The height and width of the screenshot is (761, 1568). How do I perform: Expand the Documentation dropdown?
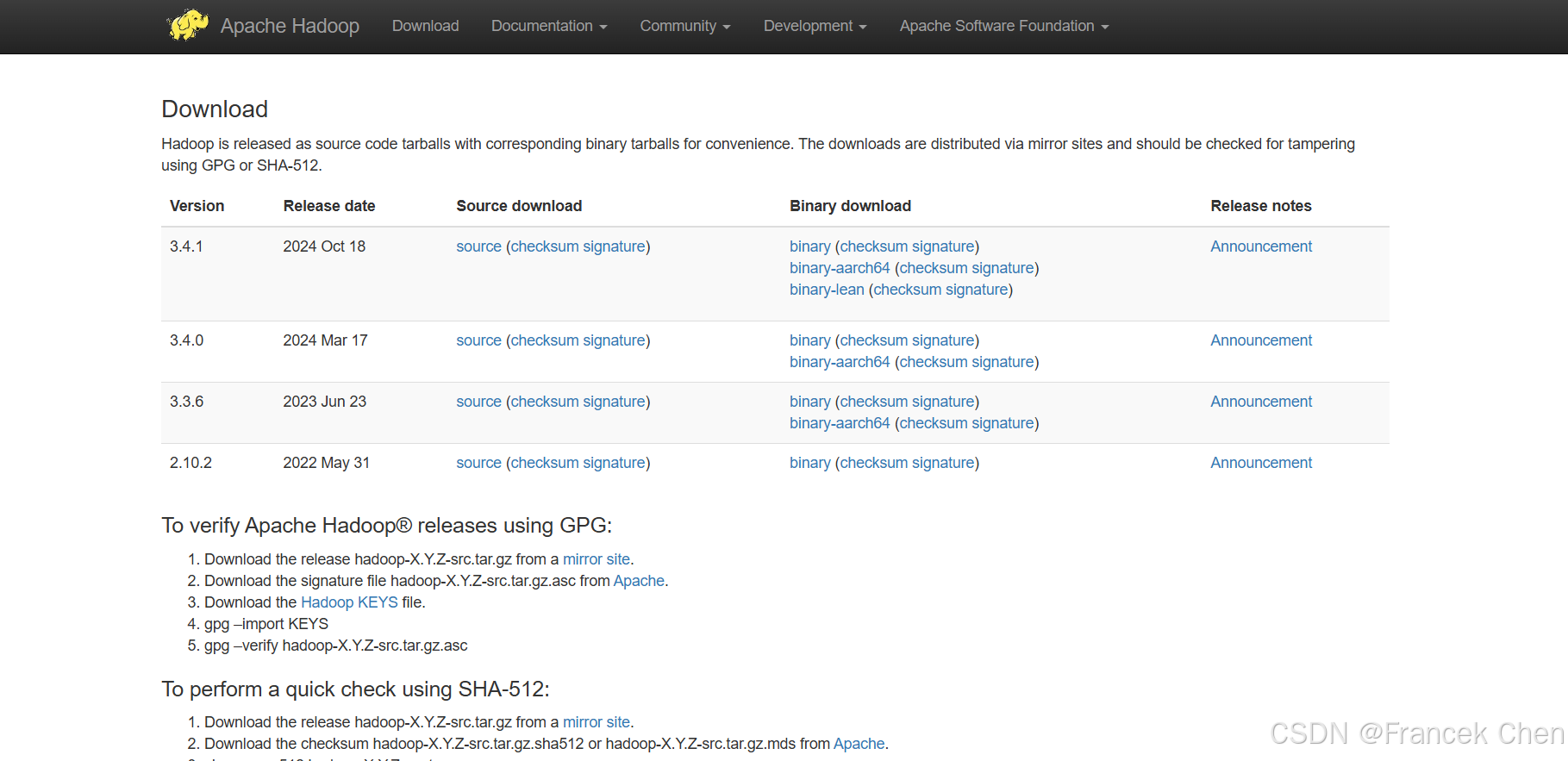tap(549, 26)
